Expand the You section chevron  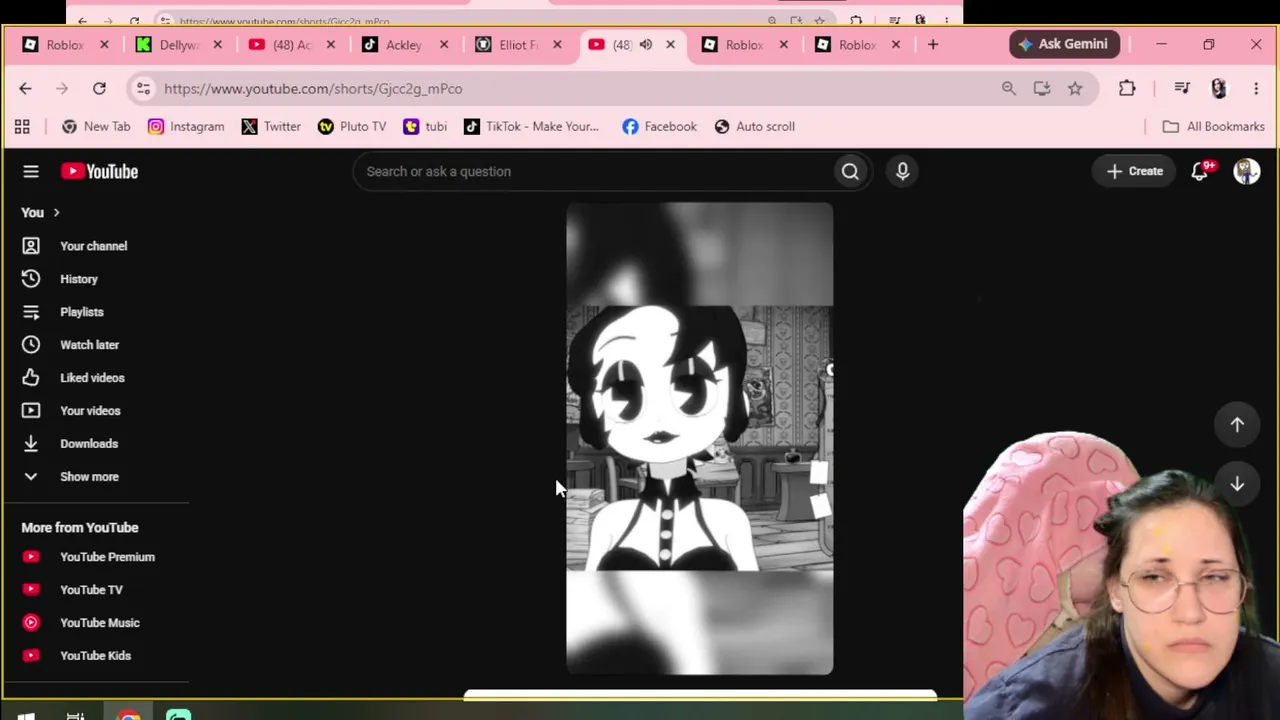pyautogui.click(x=56, y=213)
